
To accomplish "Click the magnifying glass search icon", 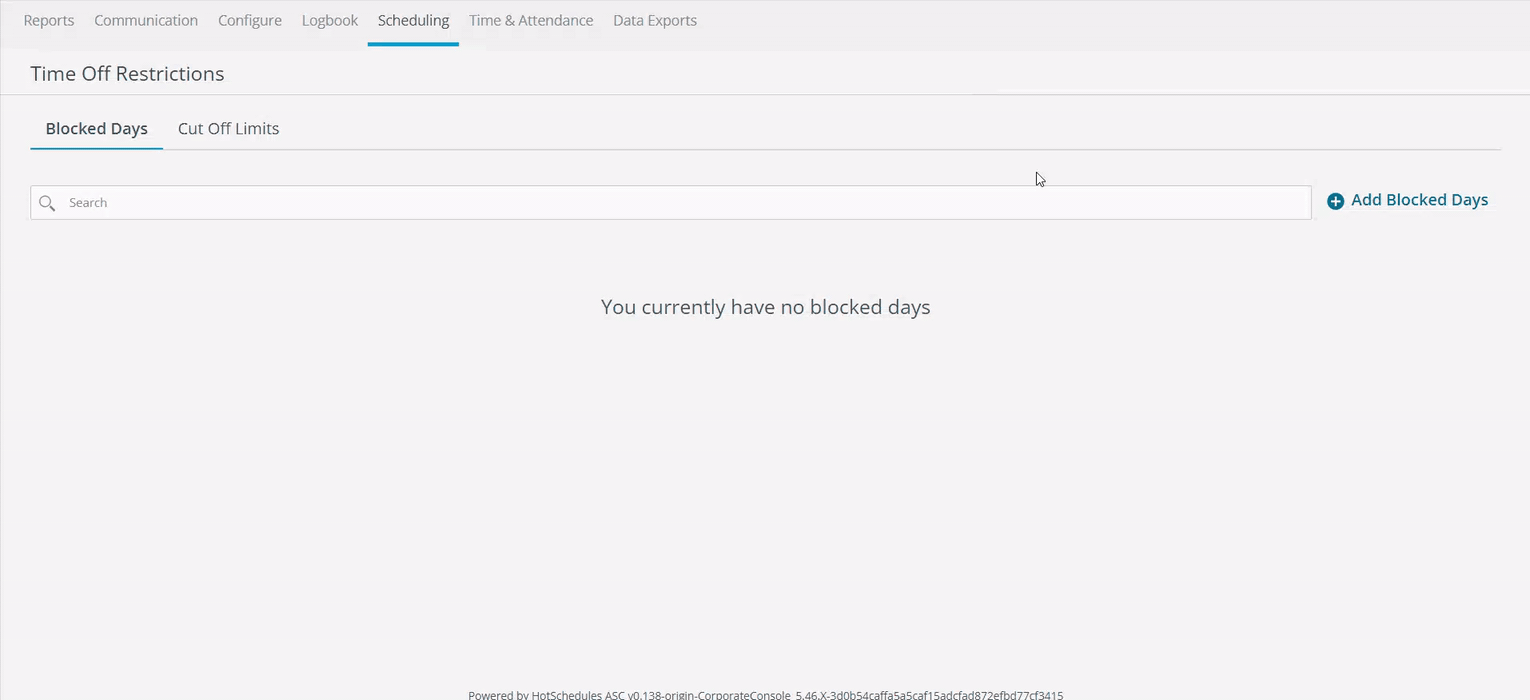I will click(47, 203).
